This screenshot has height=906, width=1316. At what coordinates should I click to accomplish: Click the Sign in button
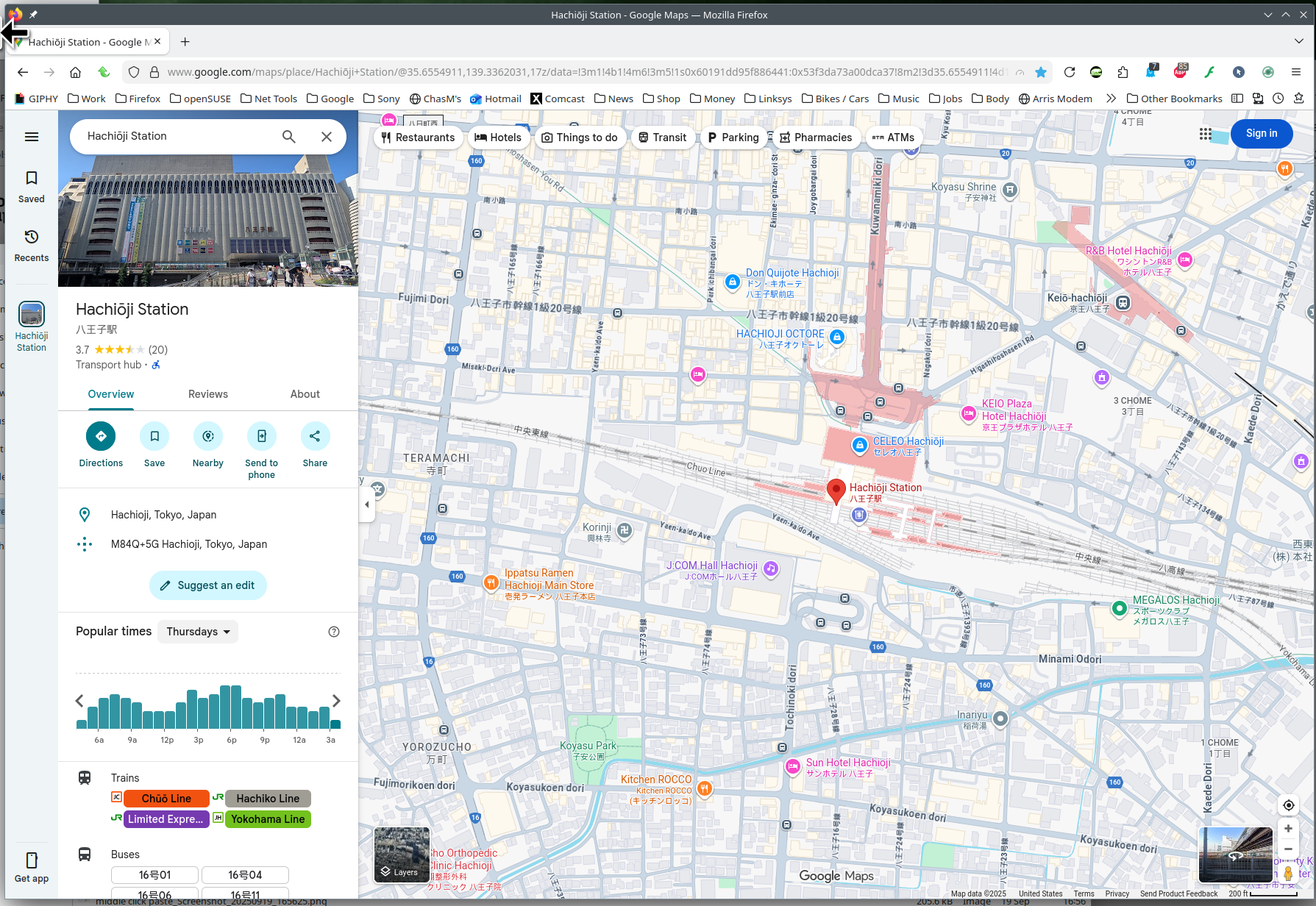(x=1261, y=134)
